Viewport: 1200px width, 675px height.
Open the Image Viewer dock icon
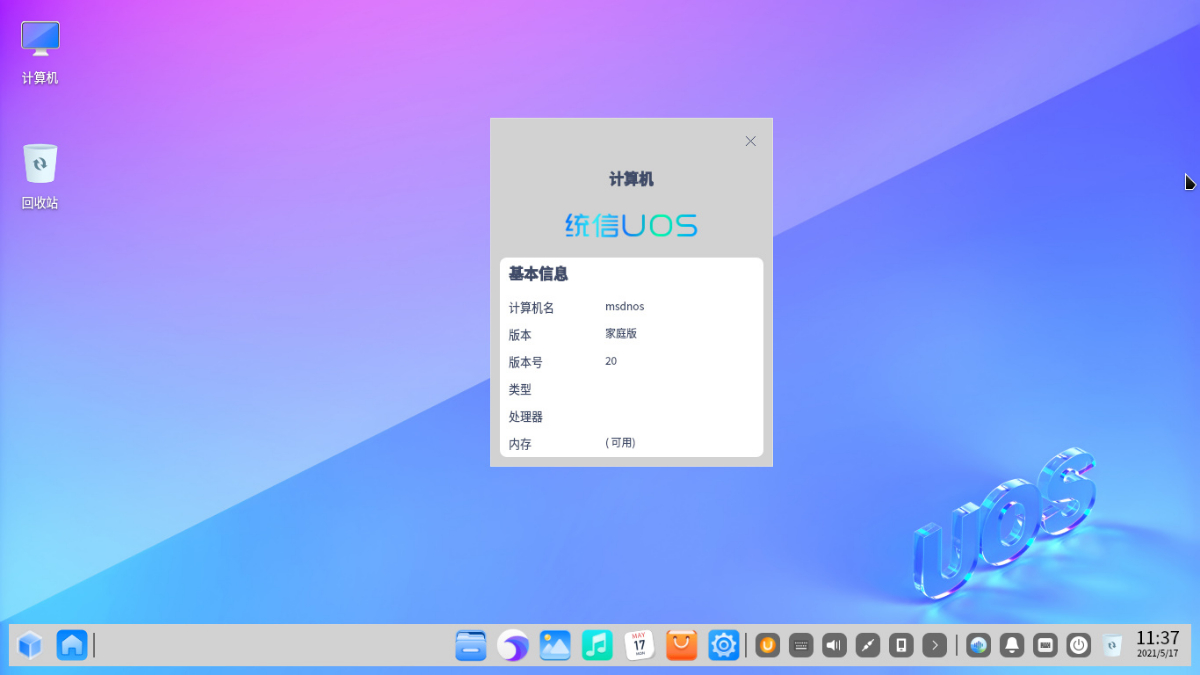[x=555, y=645]
